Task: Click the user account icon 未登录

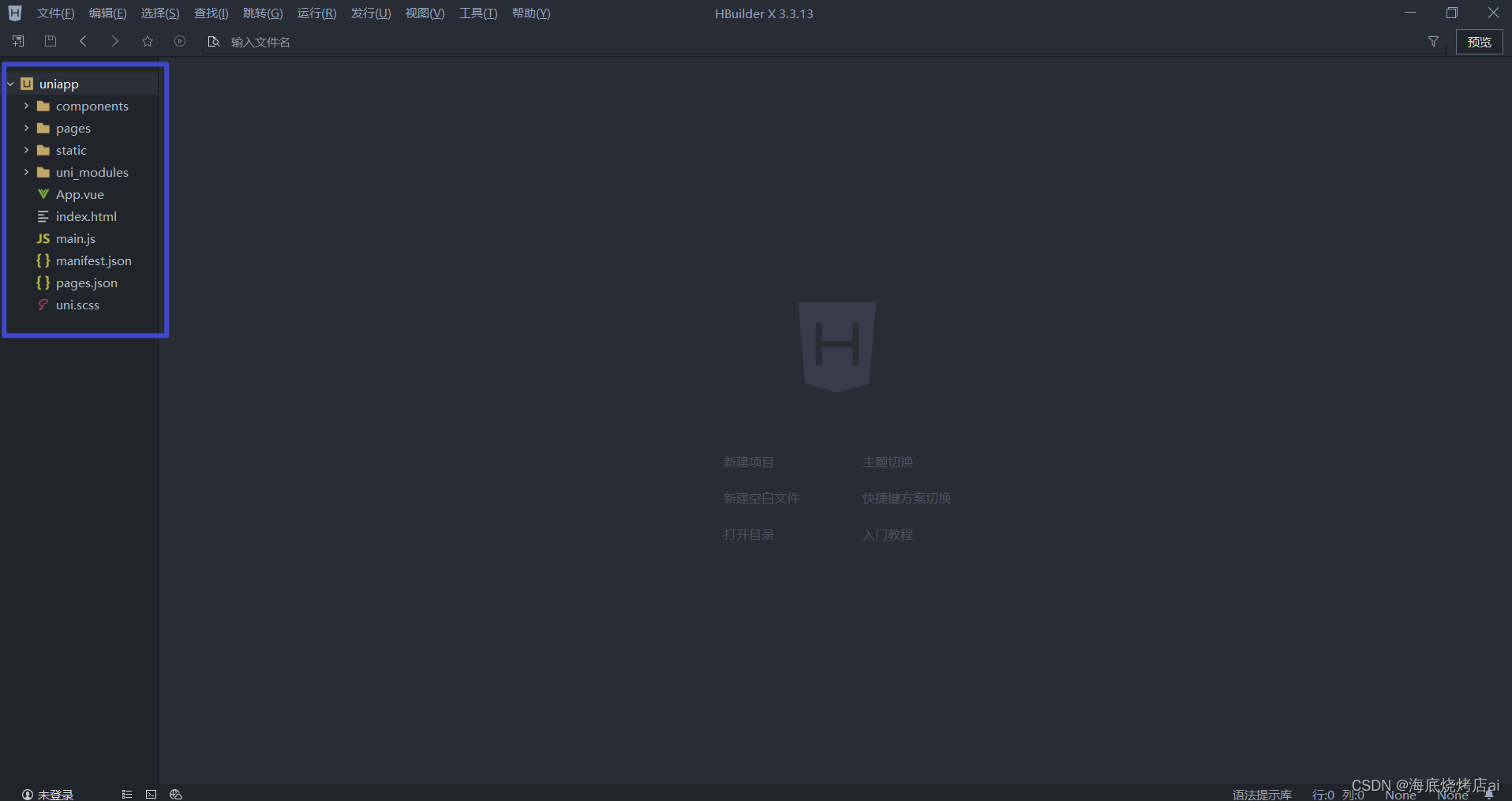Action: point(28,795)
